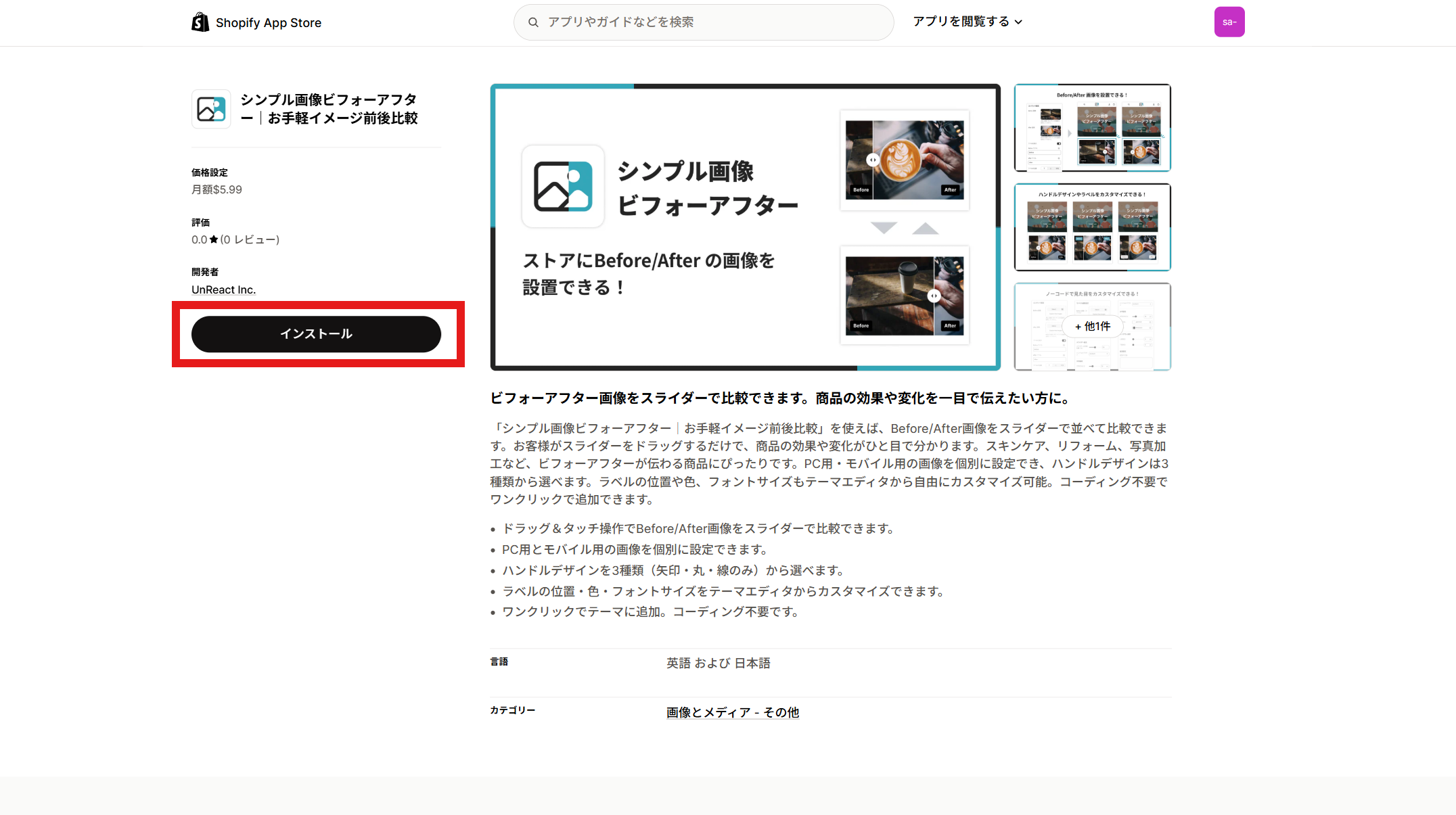The width and height of the screenshot is (1456, 815).
Task: Click the circular slider handle on the latte image
Action: pos(873,160)
